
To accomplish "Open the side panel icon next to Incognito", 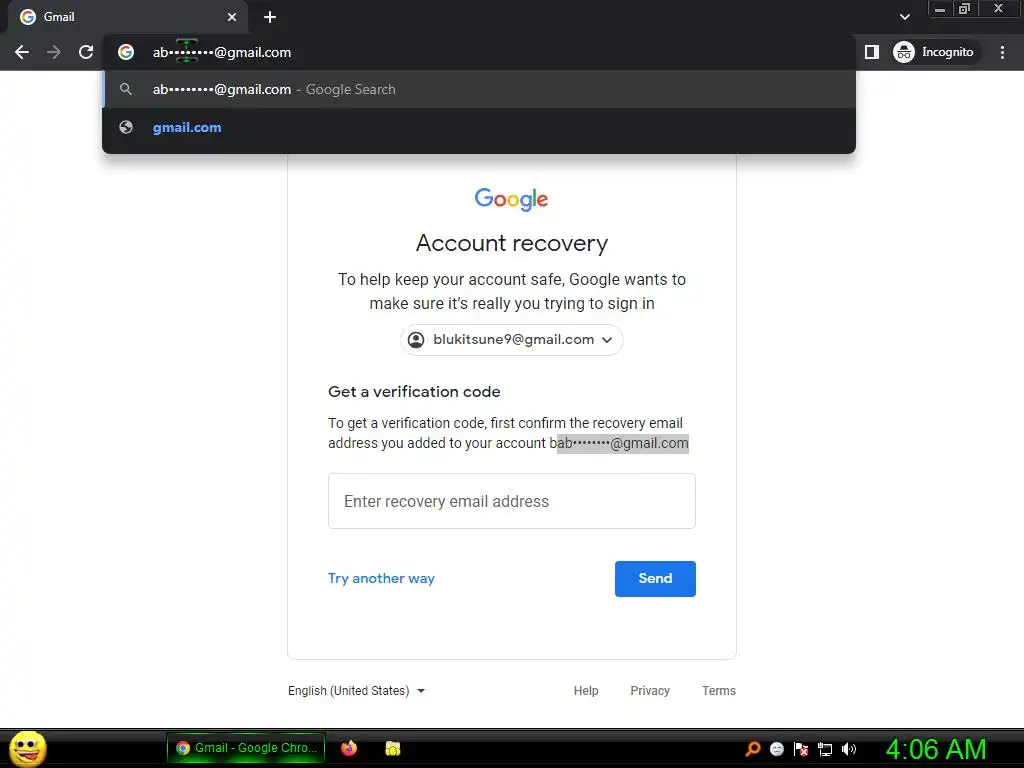I will click(x=872, y=52).
